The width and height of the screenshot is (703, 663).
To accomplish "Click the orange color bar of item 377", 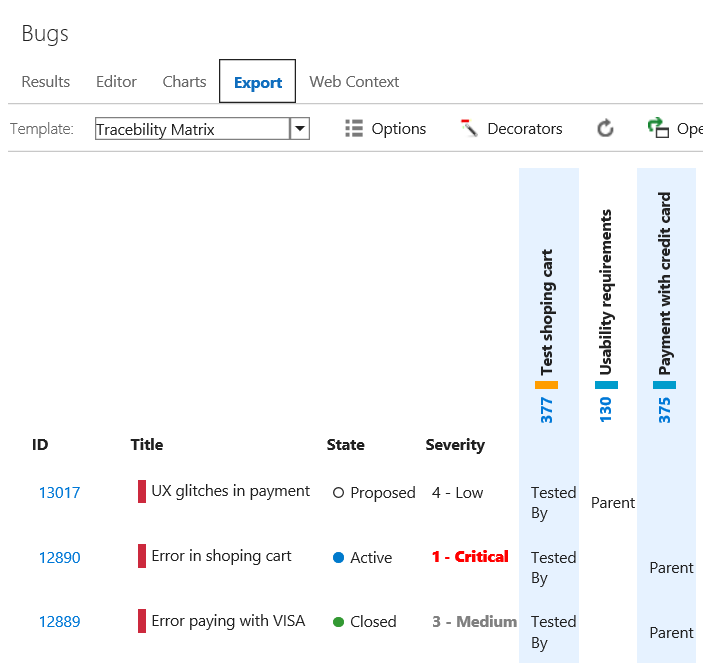I will (x=547, y=385).
